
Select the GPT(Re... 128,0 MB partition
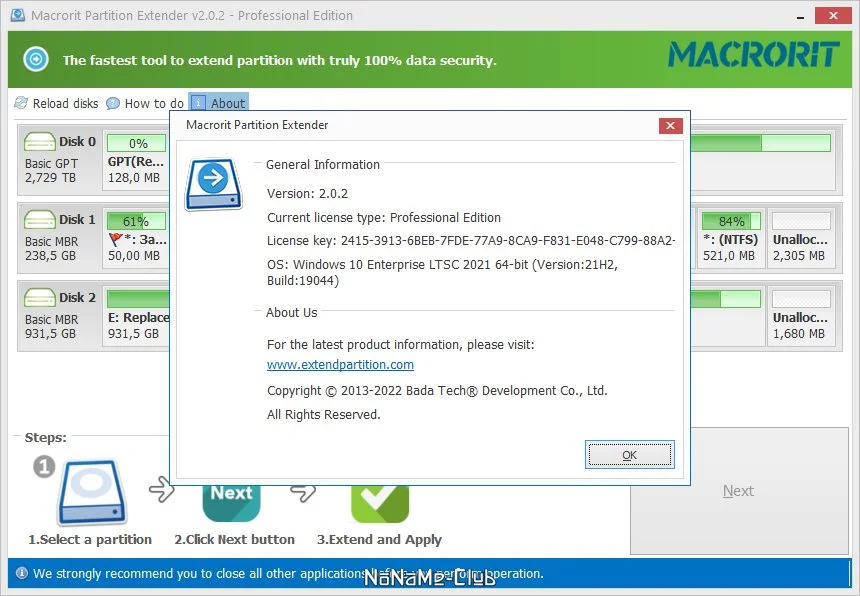coord(136,159)
